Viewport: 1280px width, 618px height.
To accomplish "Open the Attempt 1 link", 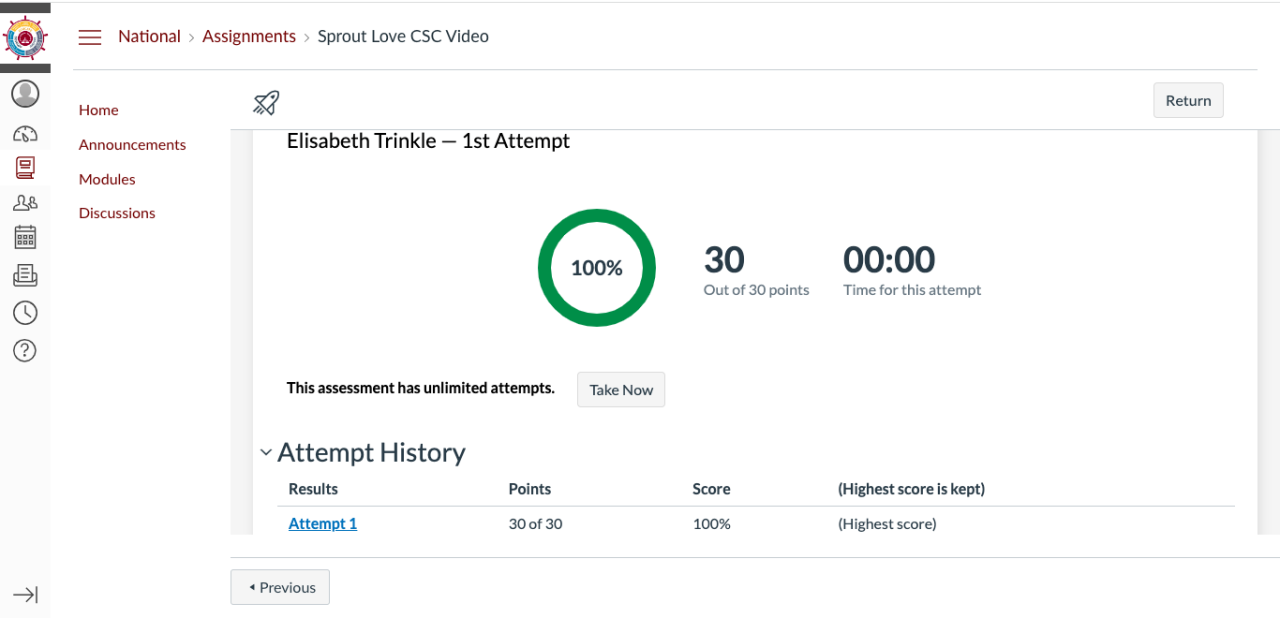I will point(322,524).
